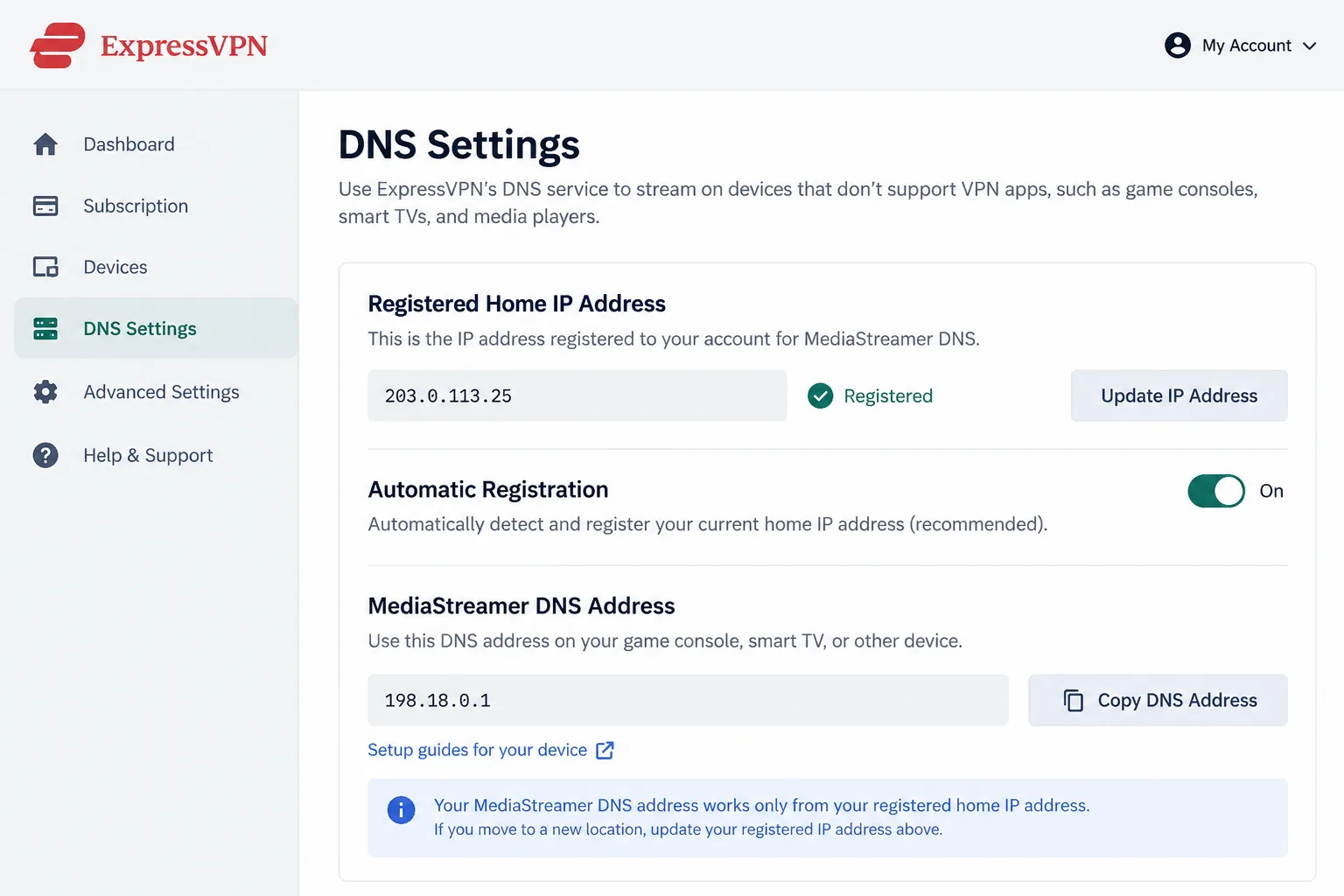Click the Devices icon in sidebar
1344x896 pixels.
[x=45, y=267]
